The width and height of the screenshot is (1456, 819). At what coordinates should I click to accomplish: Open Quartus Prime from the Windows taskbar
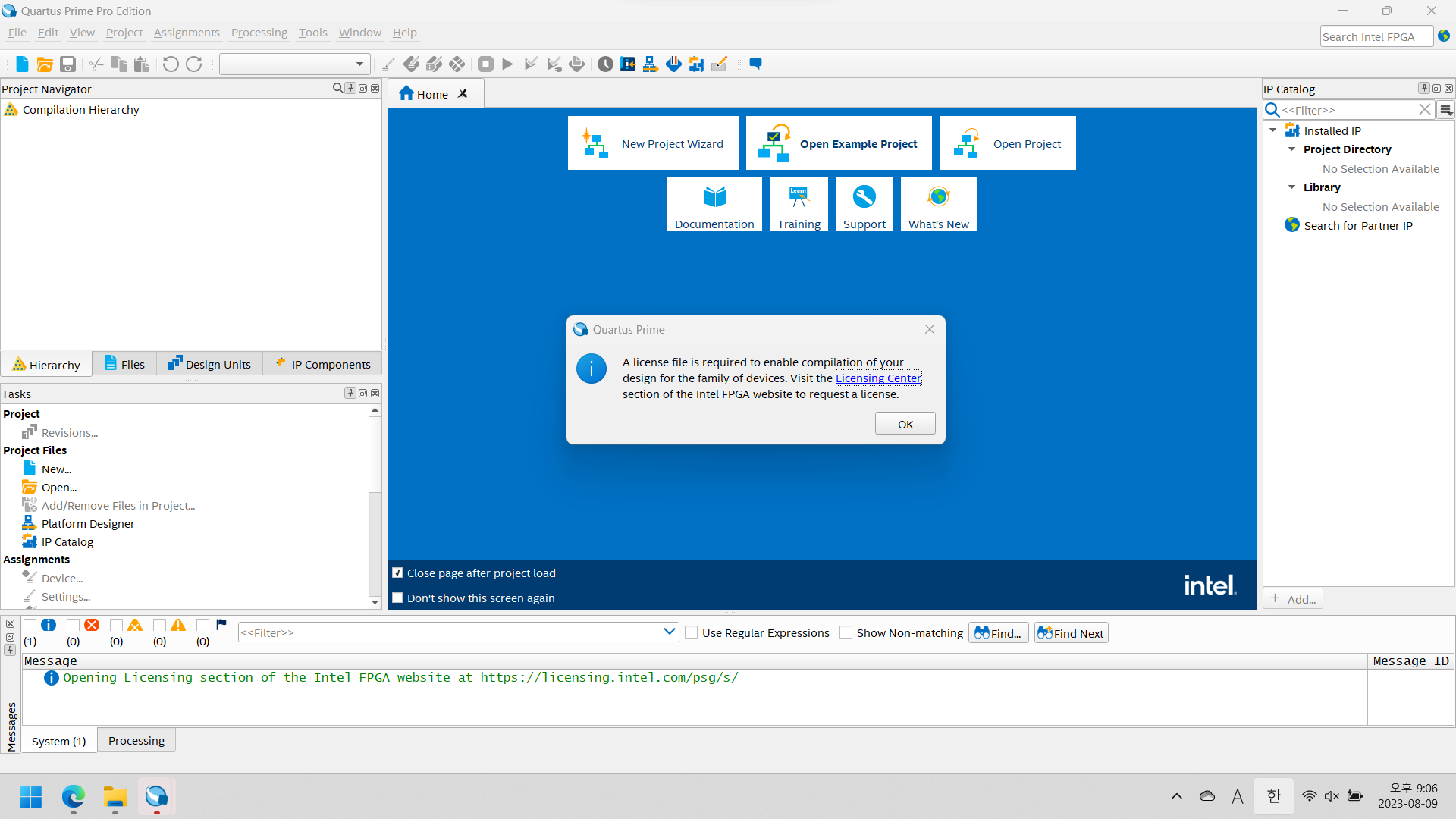[x=157, y=796]
